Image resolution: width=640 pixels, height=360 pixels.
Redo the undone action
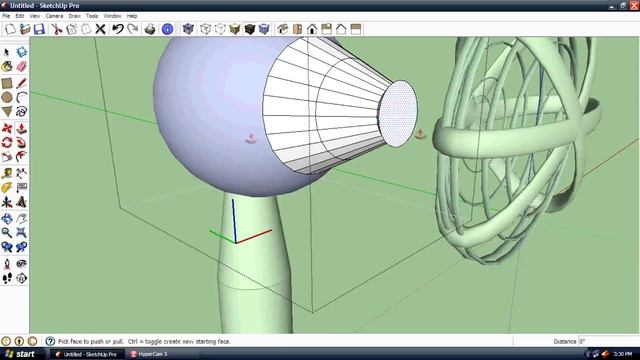133,29
